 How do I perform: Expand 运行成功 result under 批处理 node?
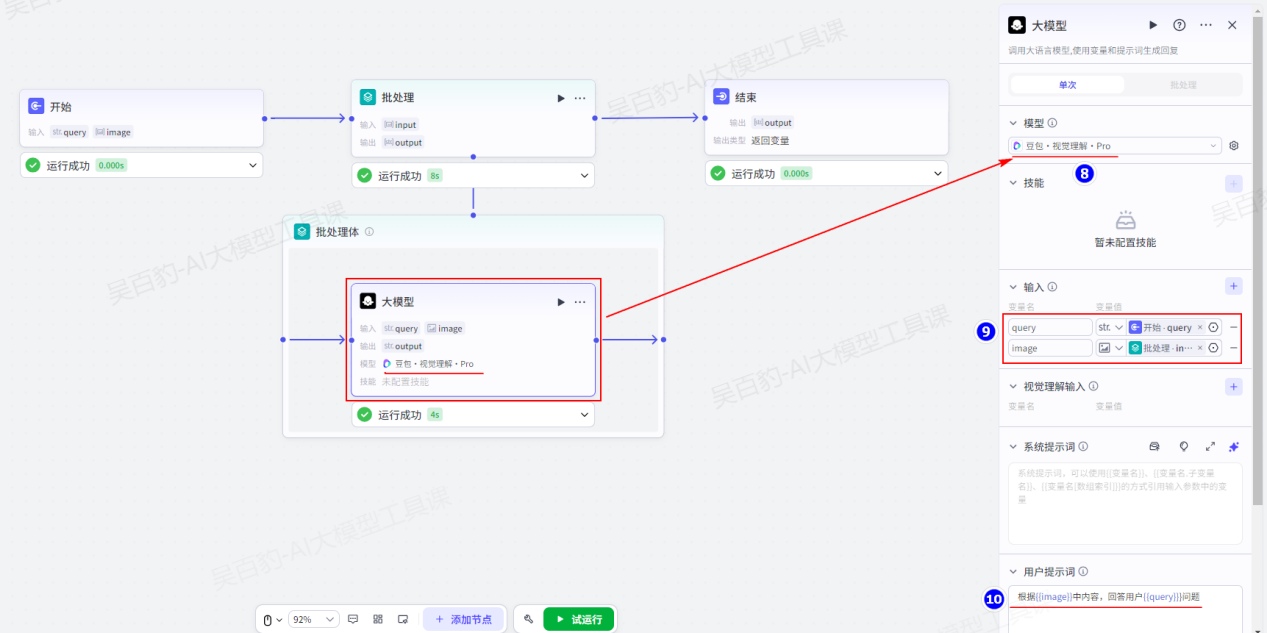(584, 176)
